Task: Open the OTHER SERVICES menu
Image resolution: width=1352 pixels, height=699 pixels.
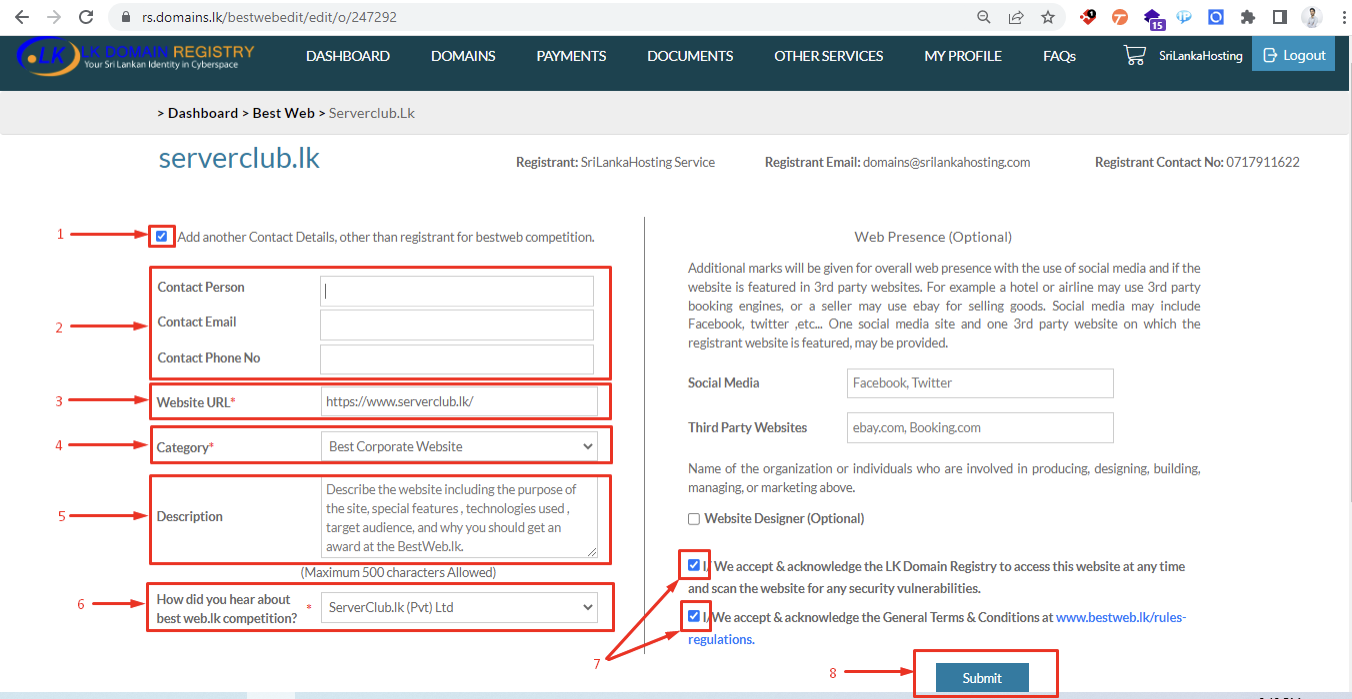Action: (828, 56)
